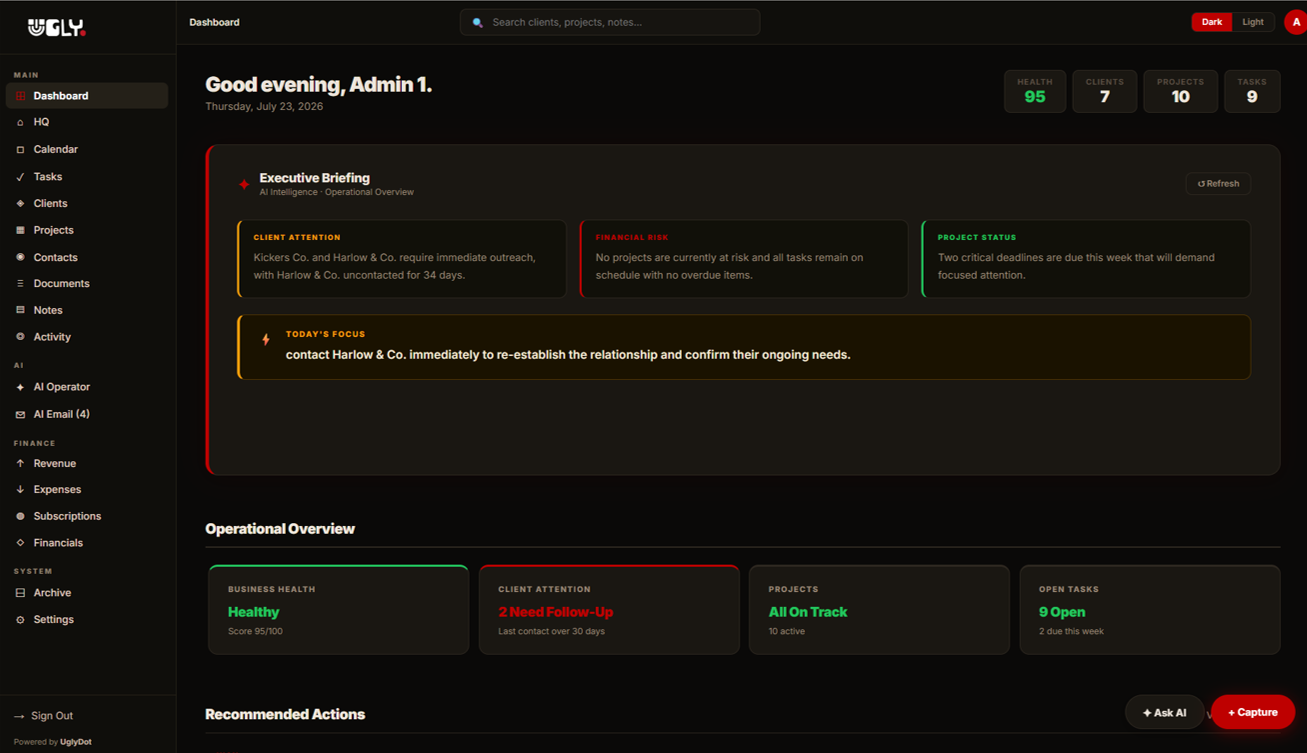The width and height of the screenshot is (1307, 753).
Task: Click the Contacts circle icon
Action: (x=20, y=257)
